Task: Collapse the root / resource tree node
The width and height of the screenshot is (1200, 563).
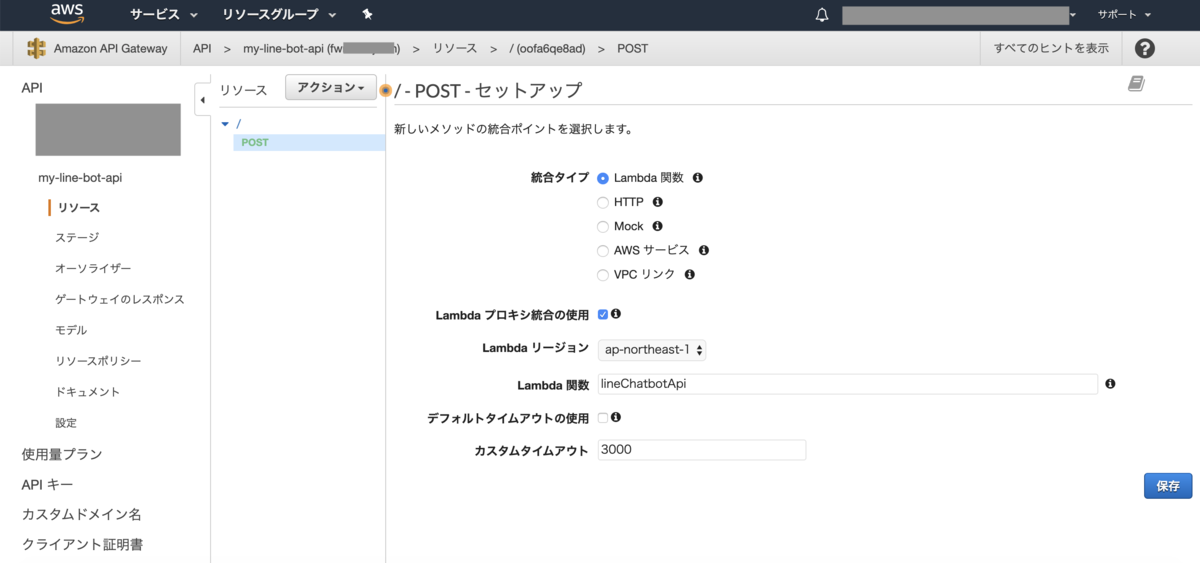Action: tap(225, 124)
